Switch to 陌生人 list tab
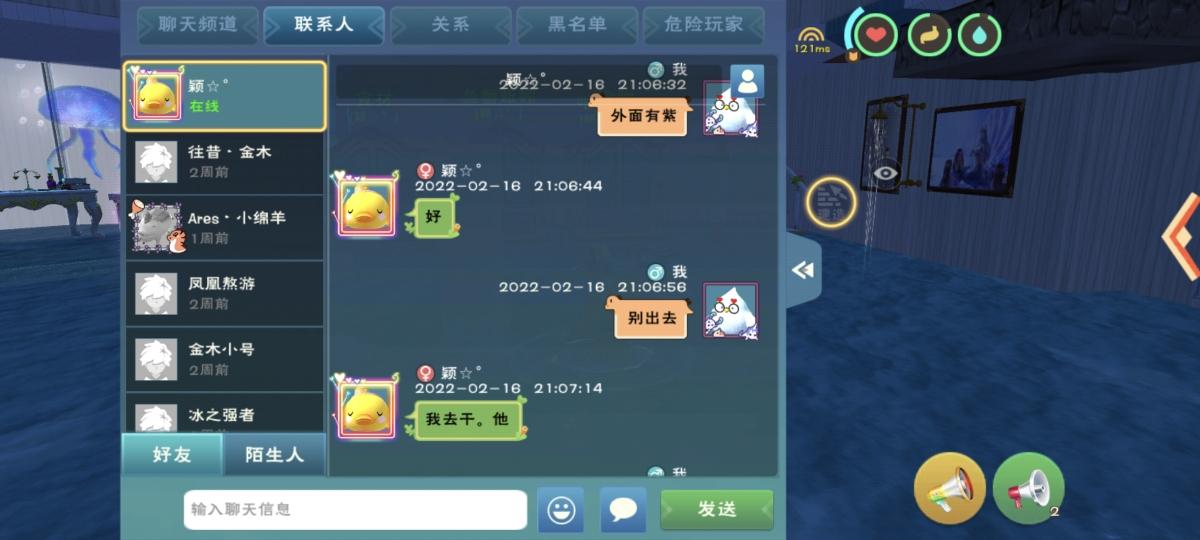1200x540 pixels. click(x=275, y=454)
